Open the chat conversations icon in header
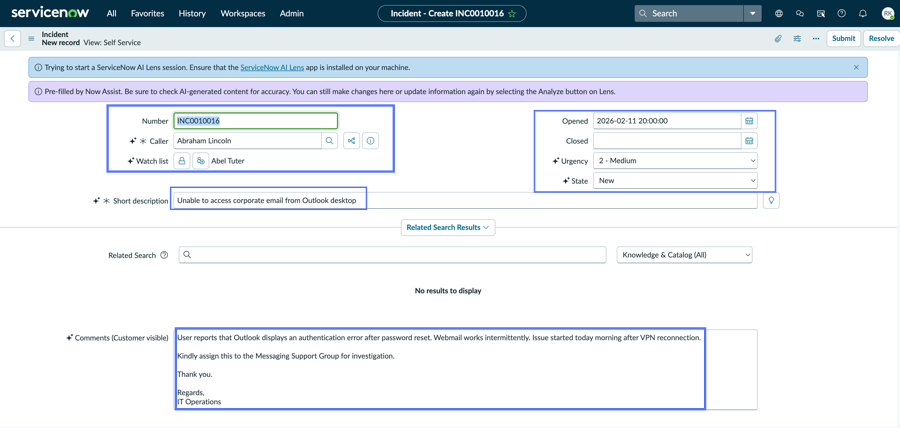The width and height of the screenshot is (900, 428). 800,13
